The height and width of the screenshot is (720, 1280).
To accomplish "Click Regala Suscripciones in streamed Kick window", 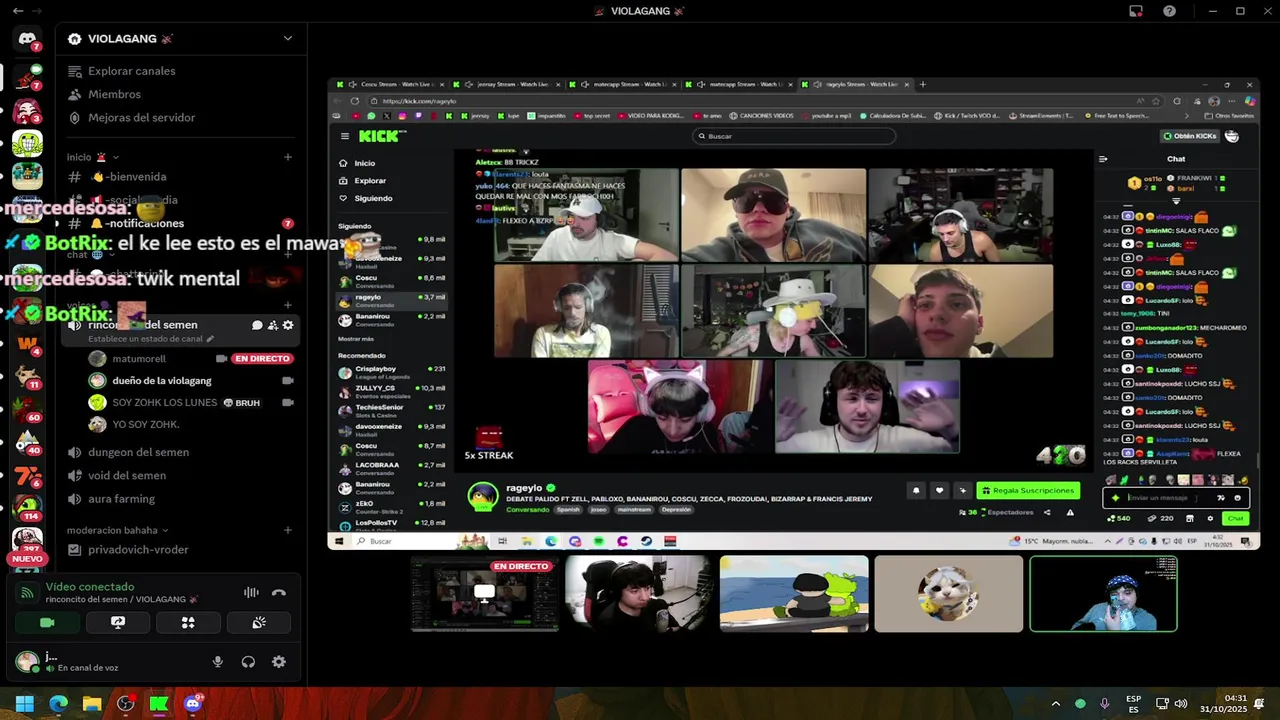I will pyautogui.click(x=1029, y=490).
